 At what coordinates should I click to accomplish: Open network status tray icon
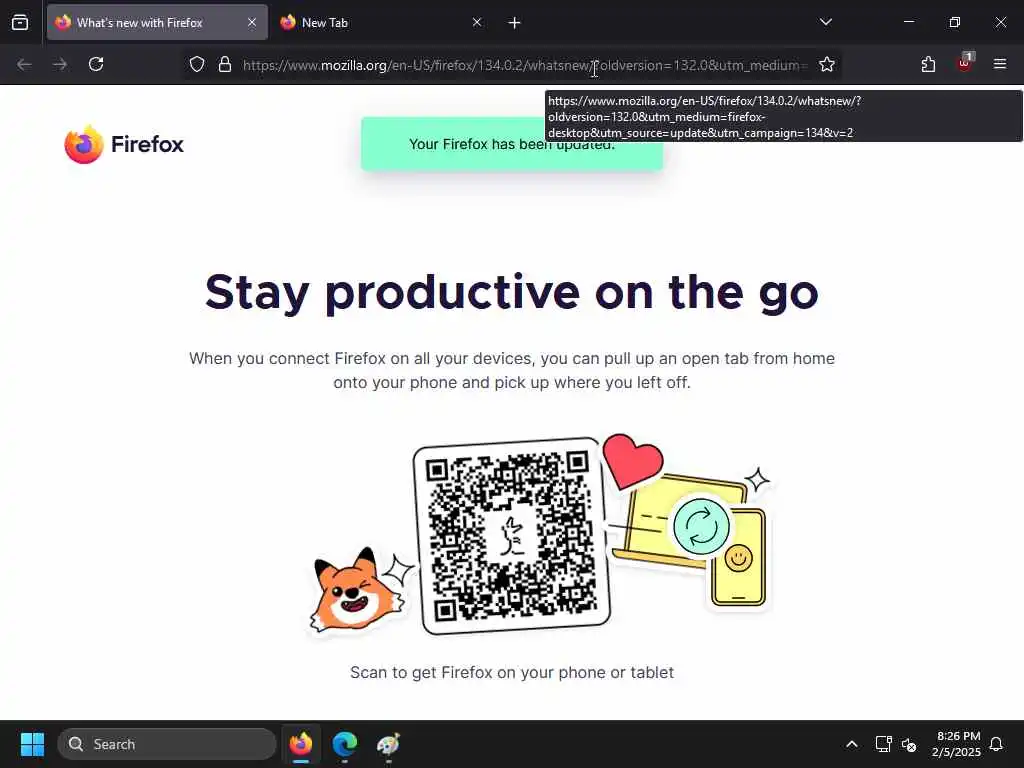[883, 744]
